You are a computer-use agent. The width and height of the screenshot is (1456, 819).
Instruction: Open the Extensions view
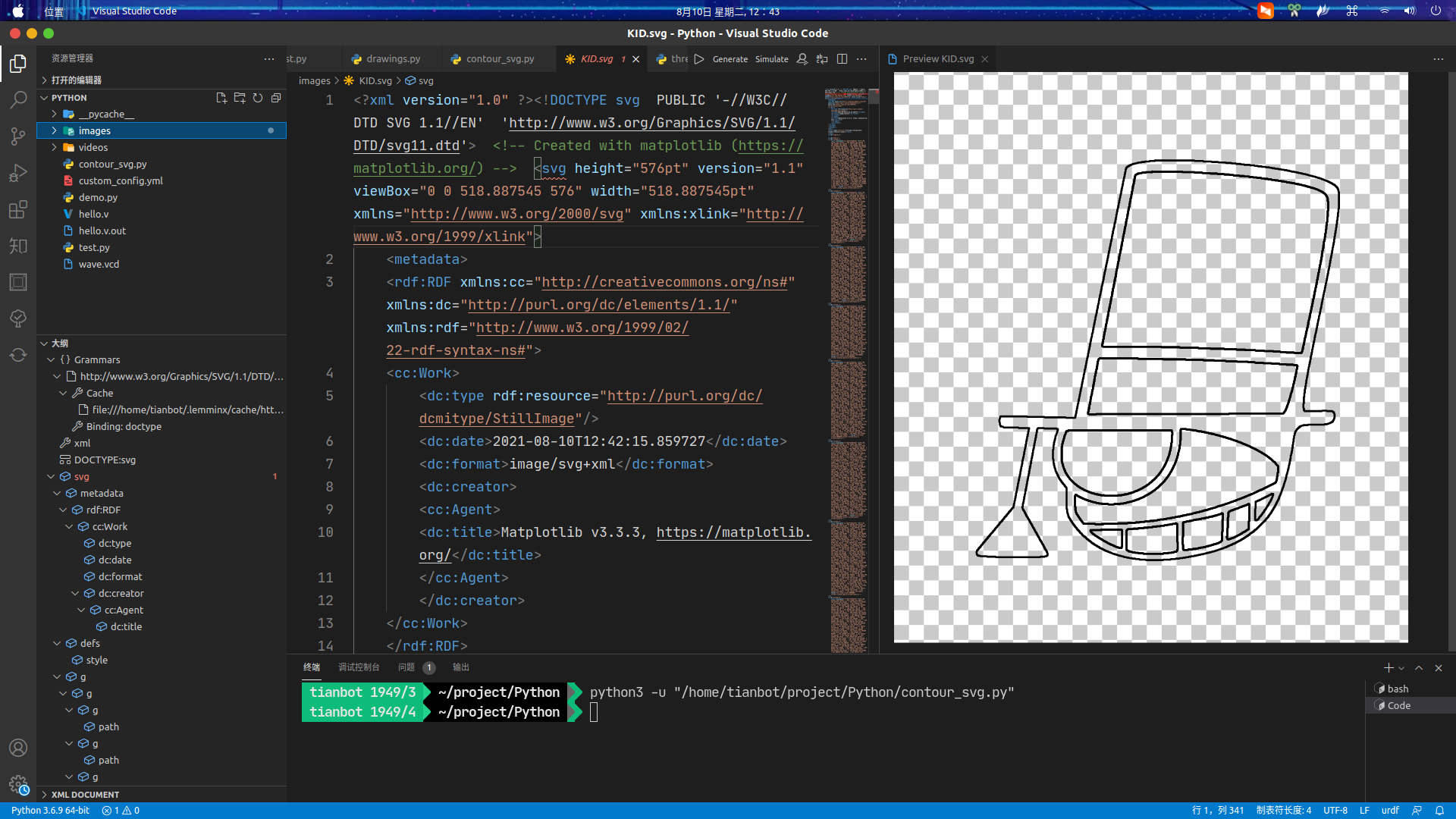[18, 209]
